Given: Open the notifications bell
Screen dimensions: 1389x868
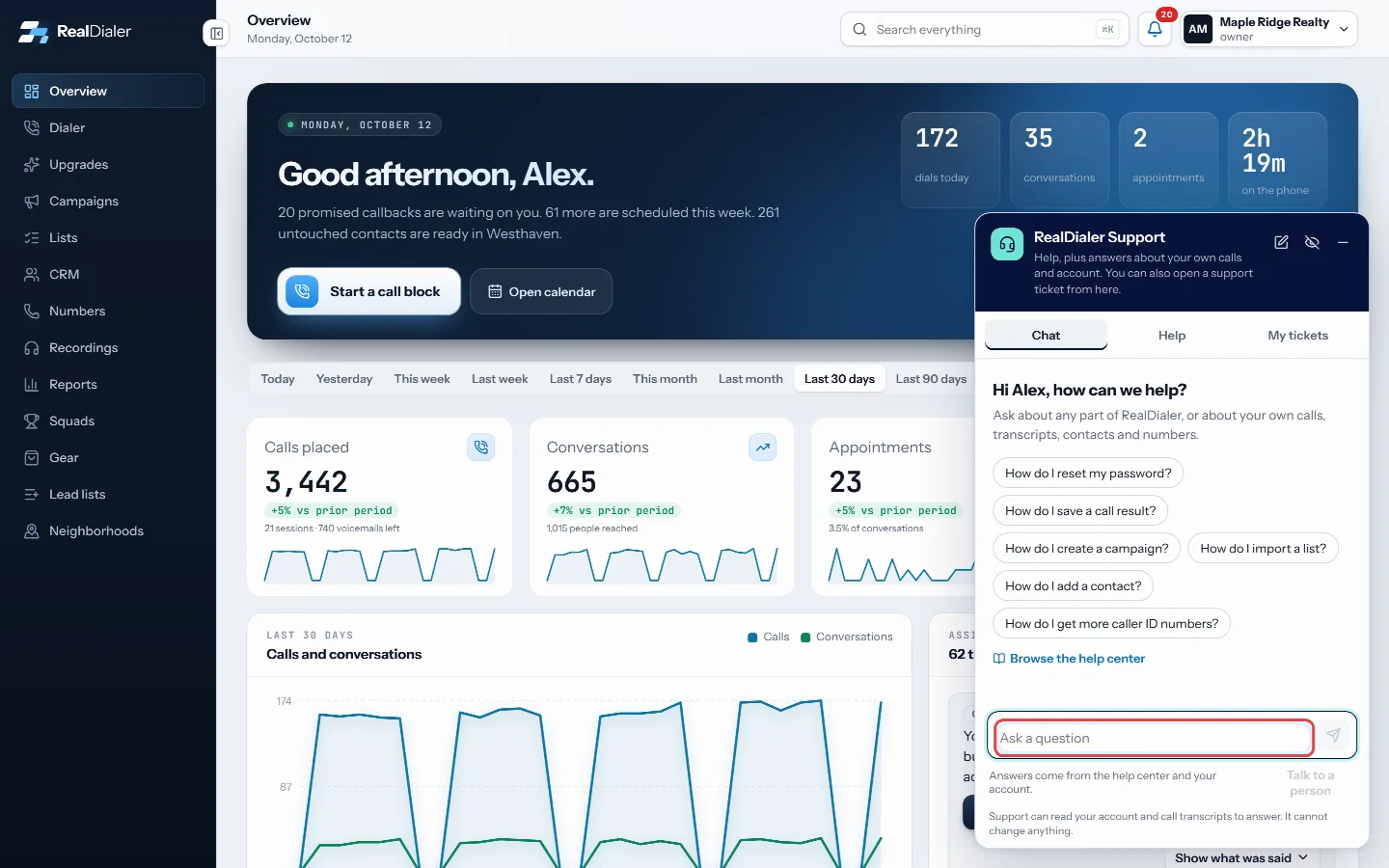Looking at the screenshot, I should pyautogui.click(x=1155, y=30).
